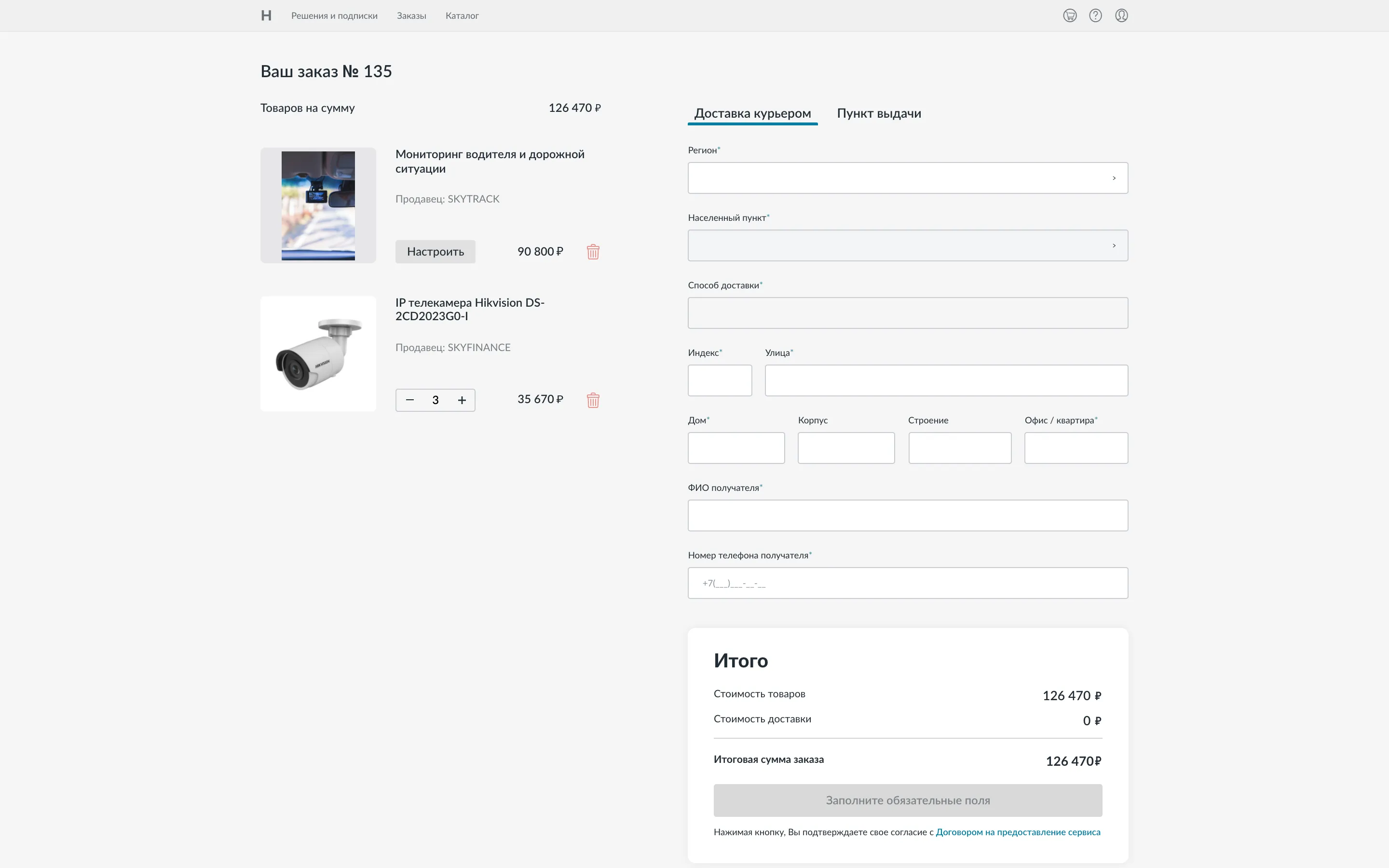1389x868 pixels.
Task: Open Договором на предоставление сервиса link
Action: pos(1018,832)
